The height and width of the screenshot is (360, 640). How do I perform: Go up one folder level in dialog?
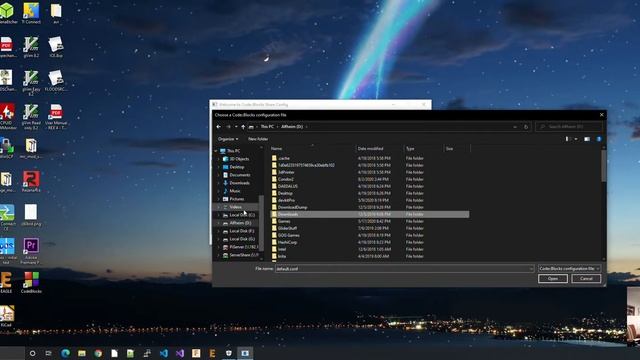coord(243,127)
